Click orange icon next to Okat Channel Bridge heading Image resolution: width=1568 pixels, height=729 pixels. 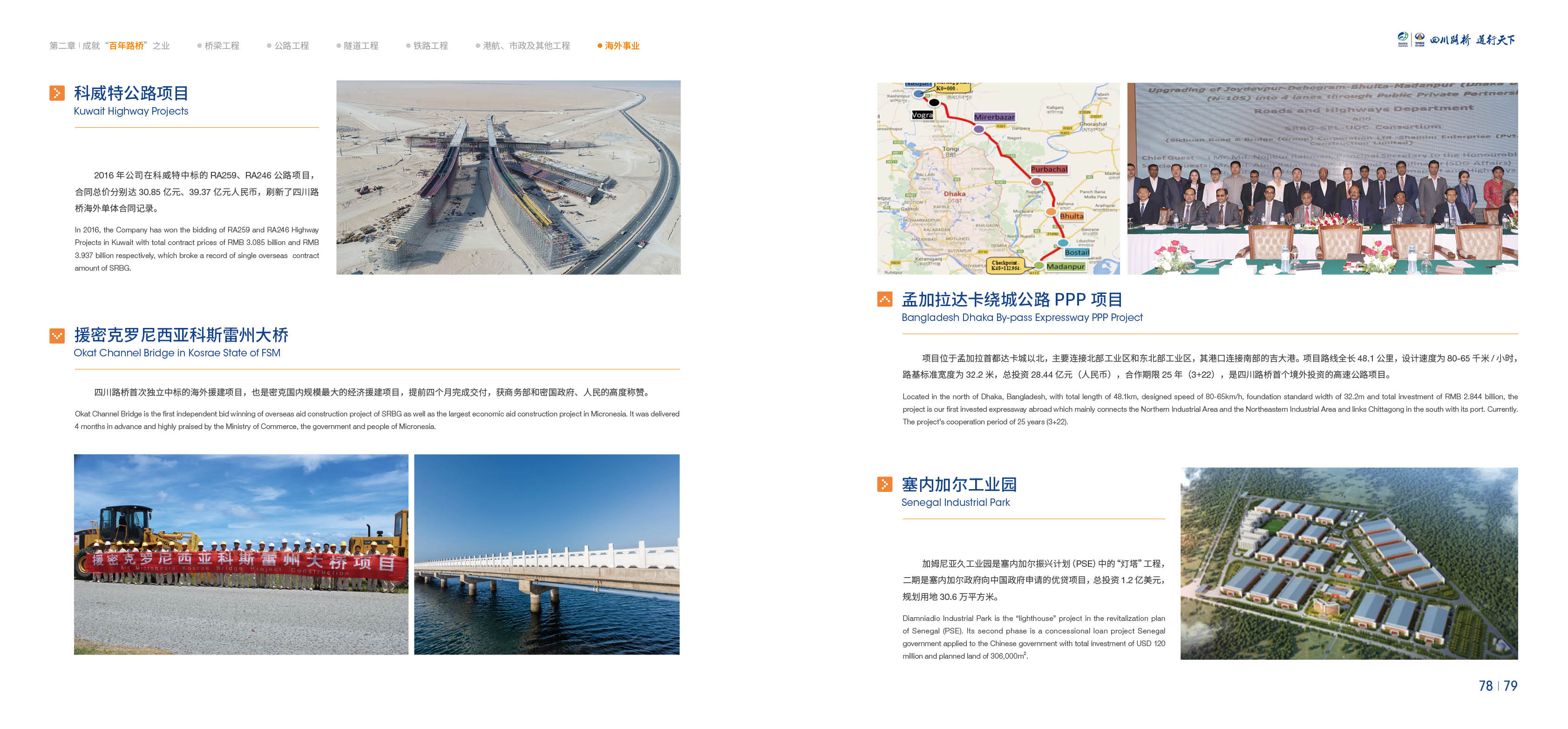click(x=57, y=335)
